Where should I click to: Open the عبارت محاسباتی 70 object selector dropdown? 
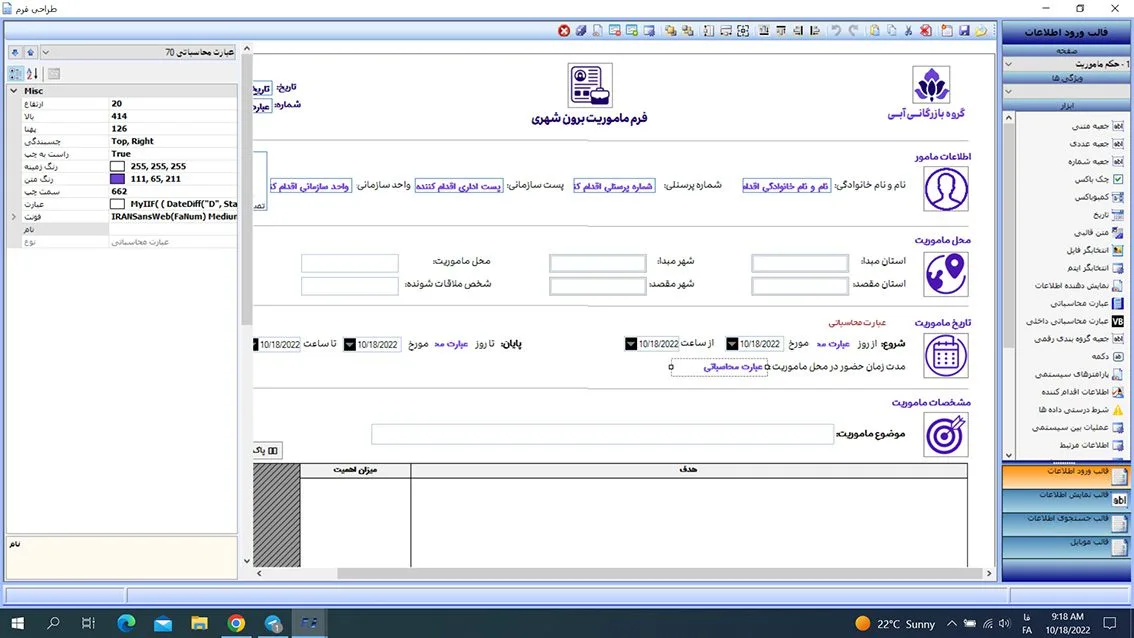pyautogui.click(x=48, y=52)
